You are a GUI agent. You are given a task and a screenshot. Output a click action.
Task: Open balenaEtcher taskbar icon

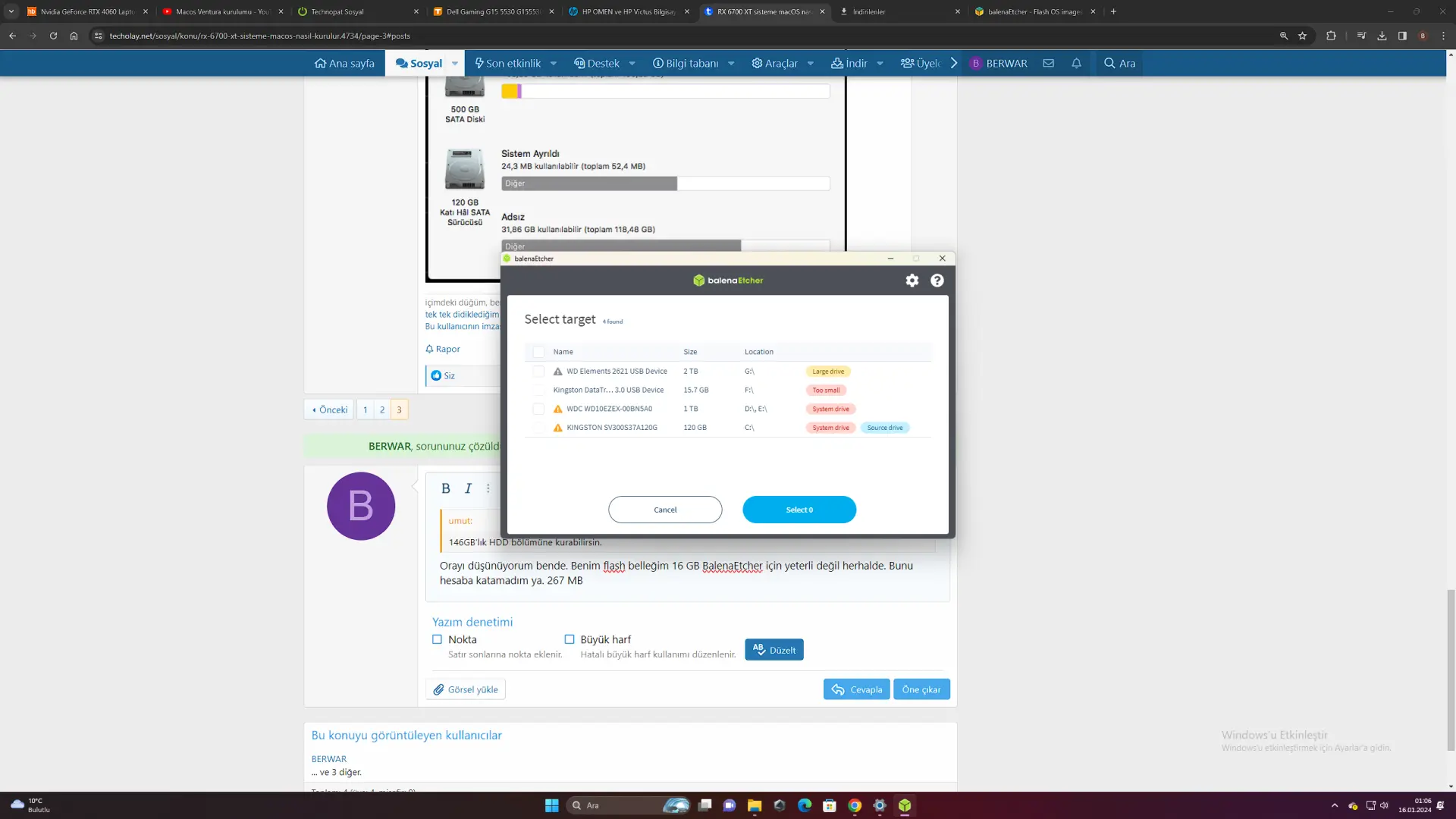(x=905, y=805)
